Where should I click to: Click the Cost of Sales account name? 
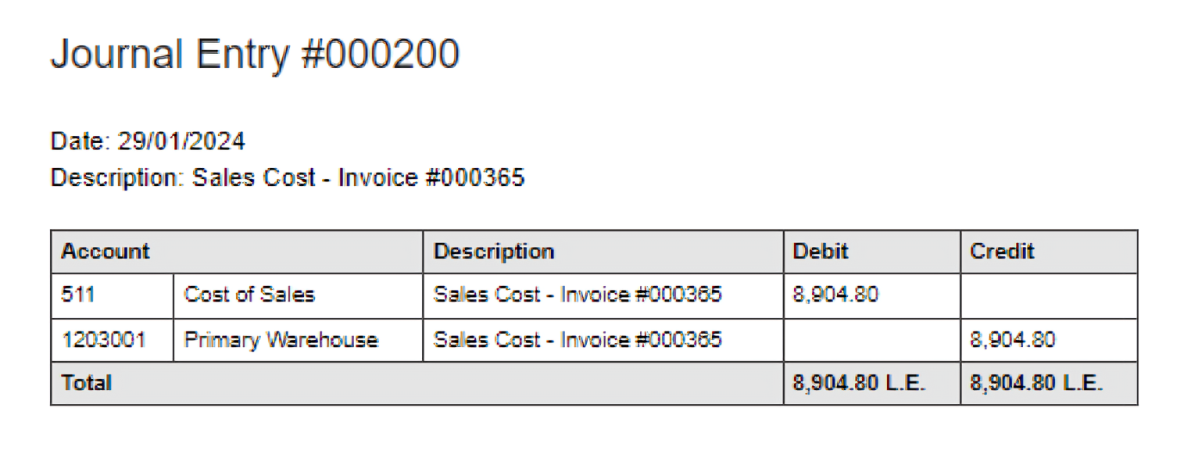[x=249, y=295]
